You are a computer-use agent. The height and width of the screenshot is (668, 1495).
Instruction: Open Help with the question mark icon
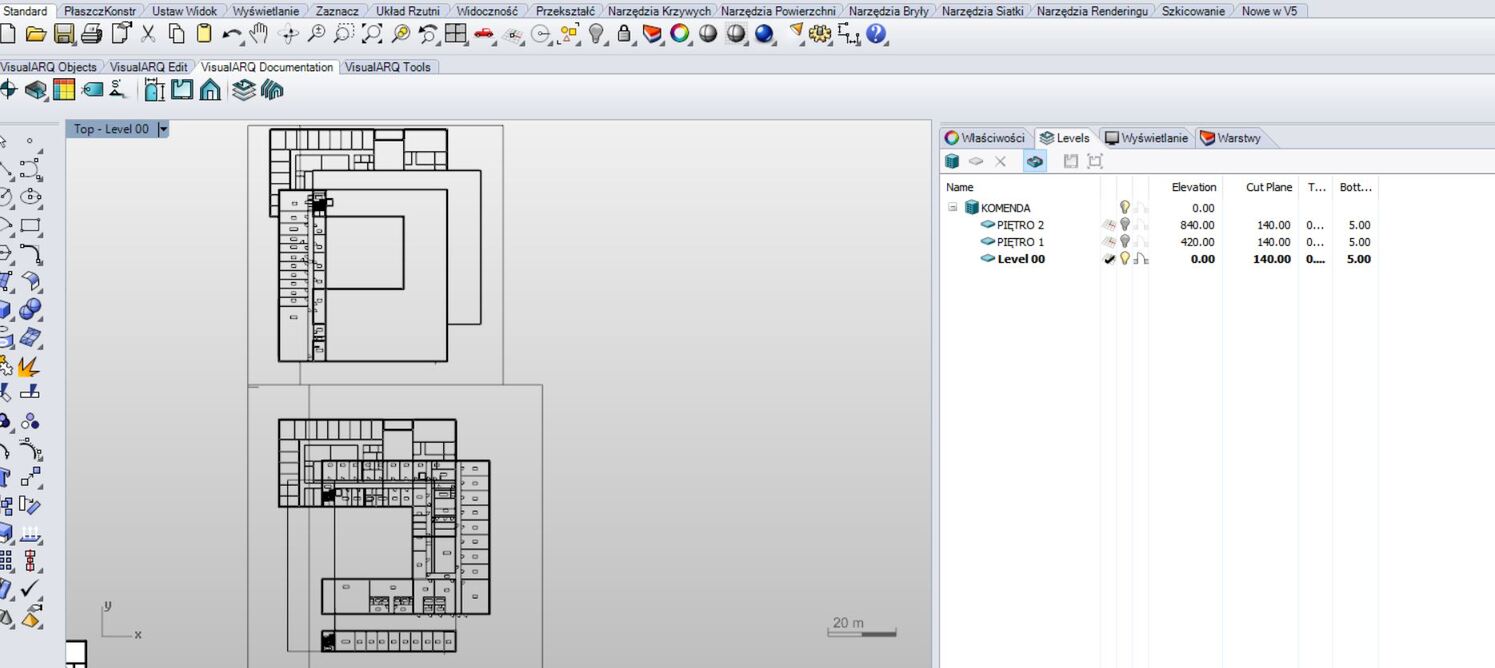pos(876,34)
